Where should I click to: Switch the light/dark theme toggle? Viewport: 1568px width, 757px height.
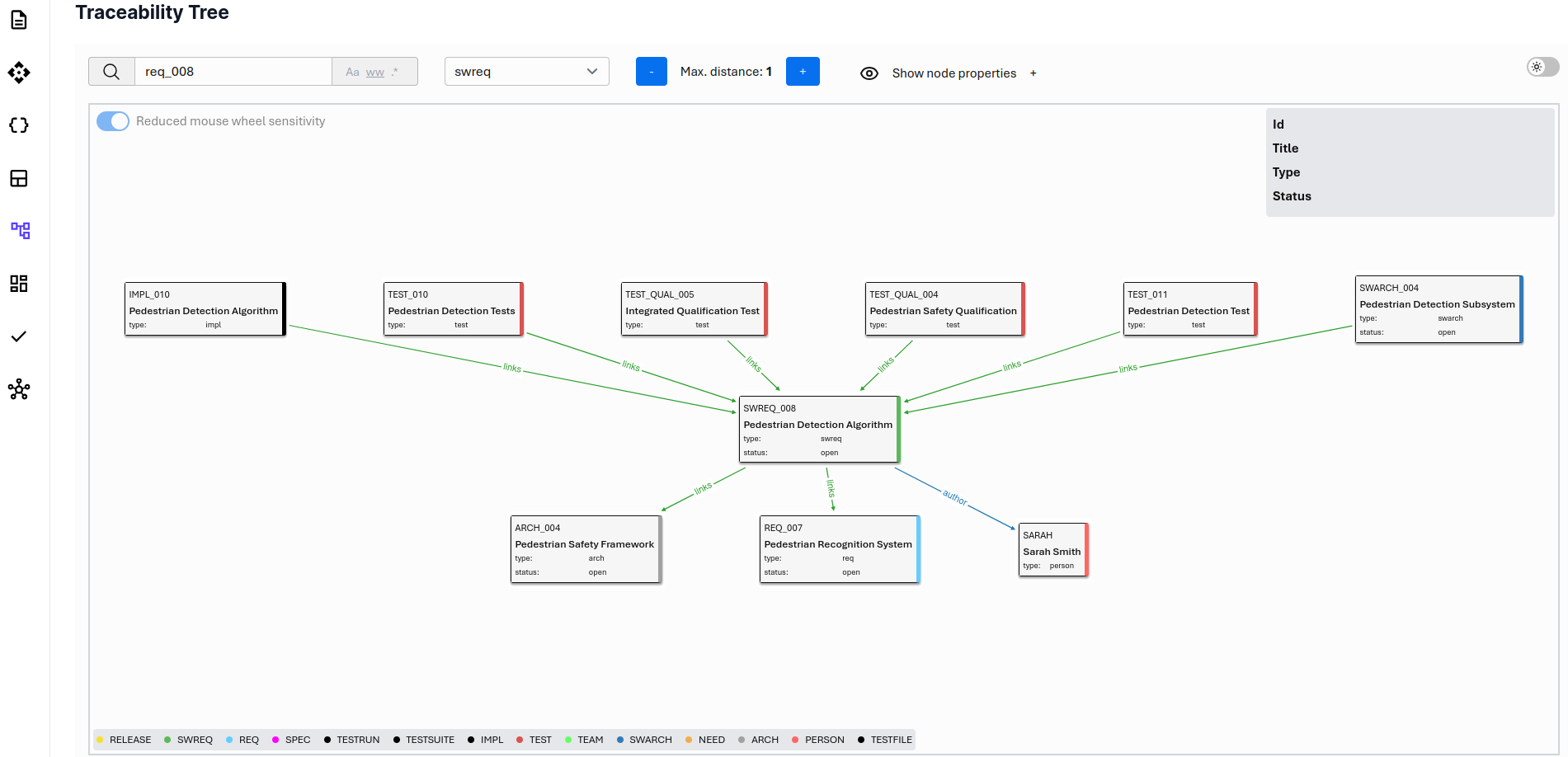coord(1542,67)
